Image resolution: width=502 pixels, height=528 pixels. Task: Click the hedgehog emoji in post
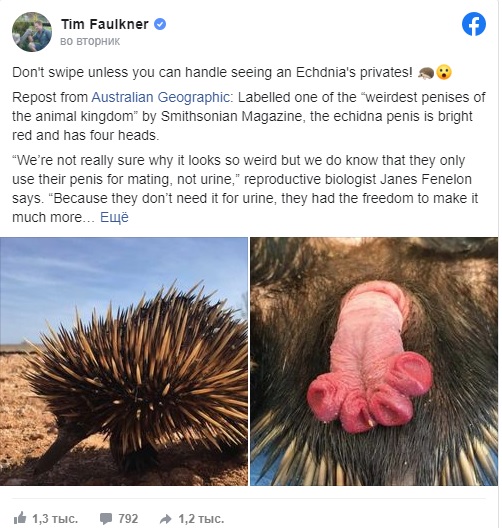[x=426, y=72]
